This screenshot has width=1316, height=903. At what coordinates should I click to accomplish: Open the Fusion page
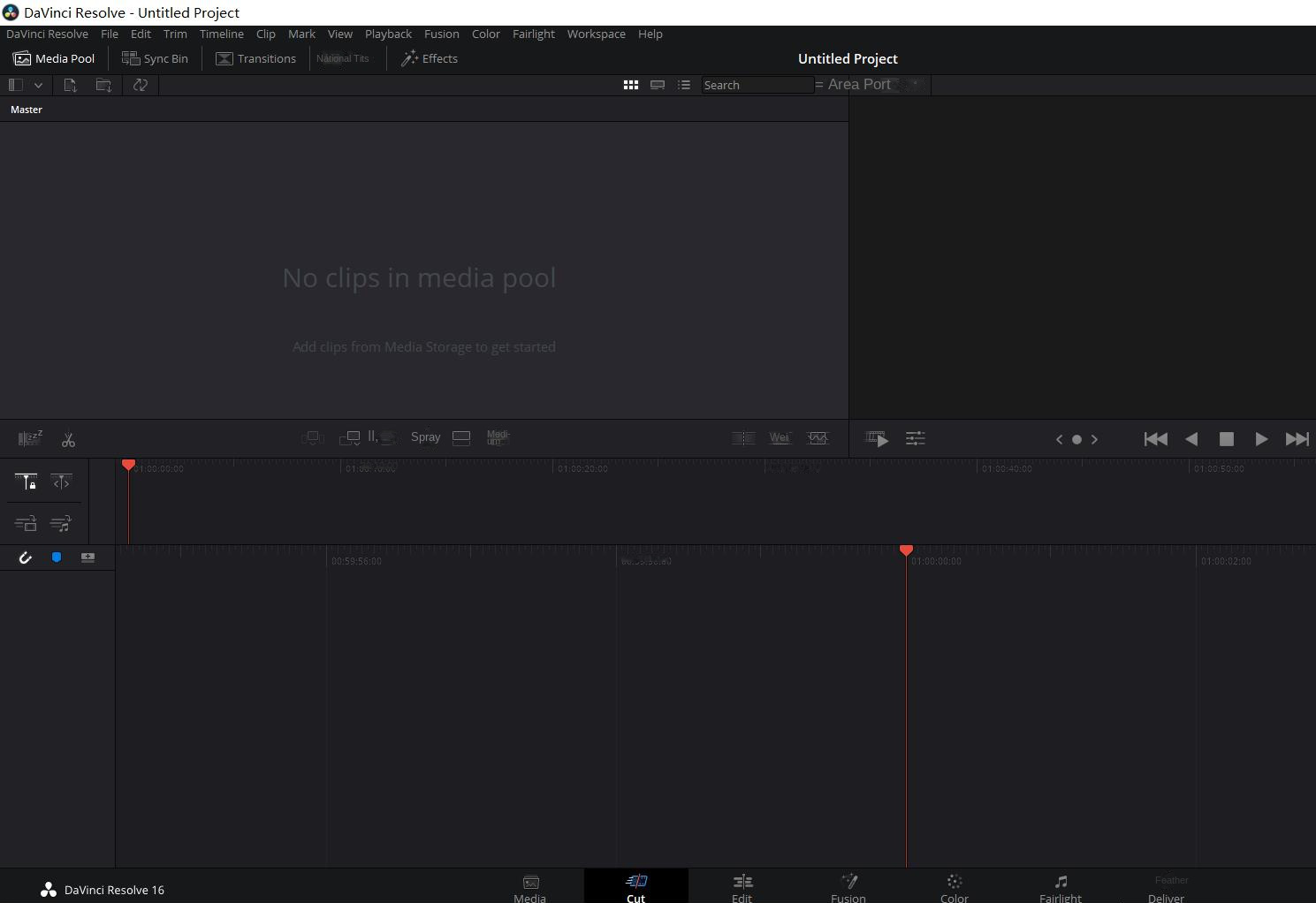(848, 888)
